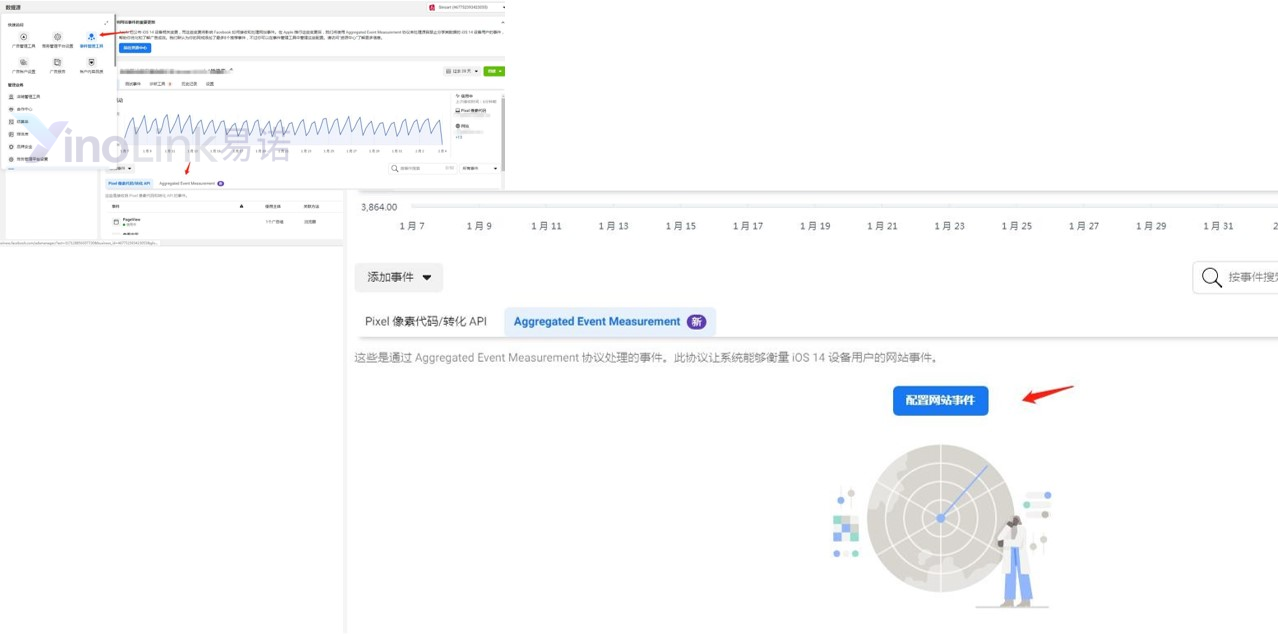Open 广告报告 shortcut icon in shortcuts grid
The height and width of the screenshot is (634, 1278).
[57, 62]
